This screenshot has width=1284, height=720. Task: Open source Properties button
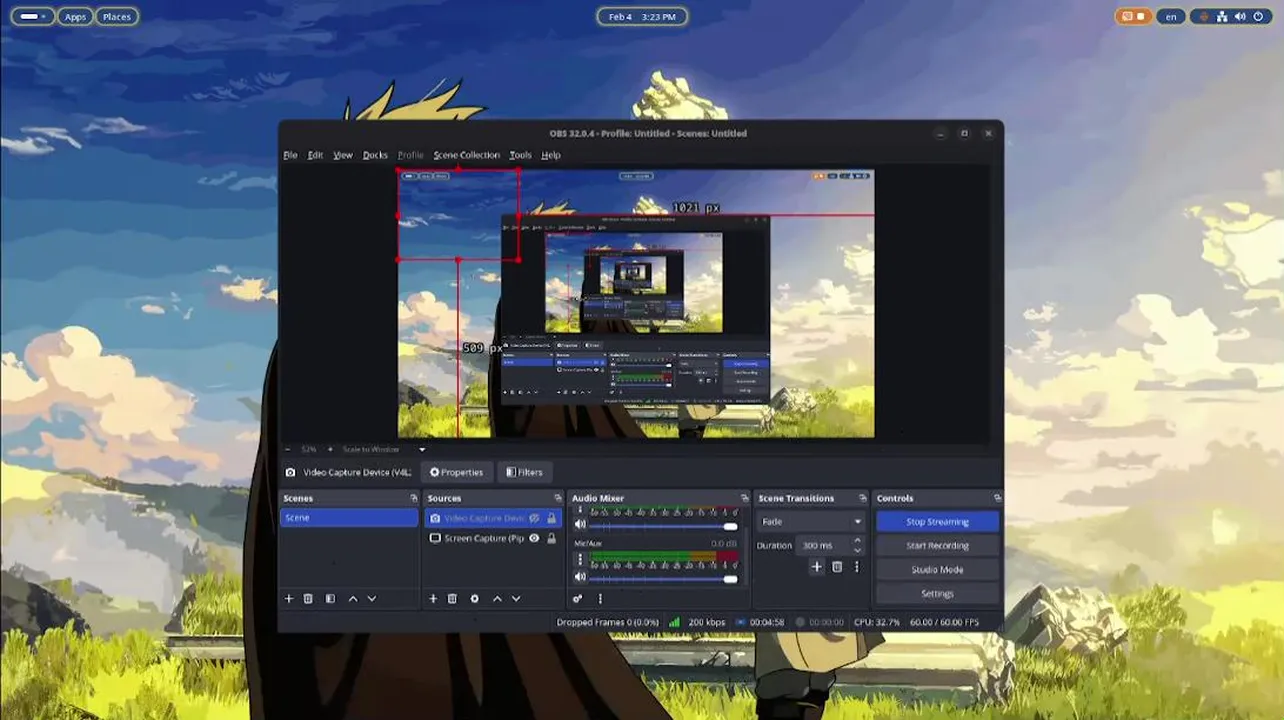(x=456, y=472)
